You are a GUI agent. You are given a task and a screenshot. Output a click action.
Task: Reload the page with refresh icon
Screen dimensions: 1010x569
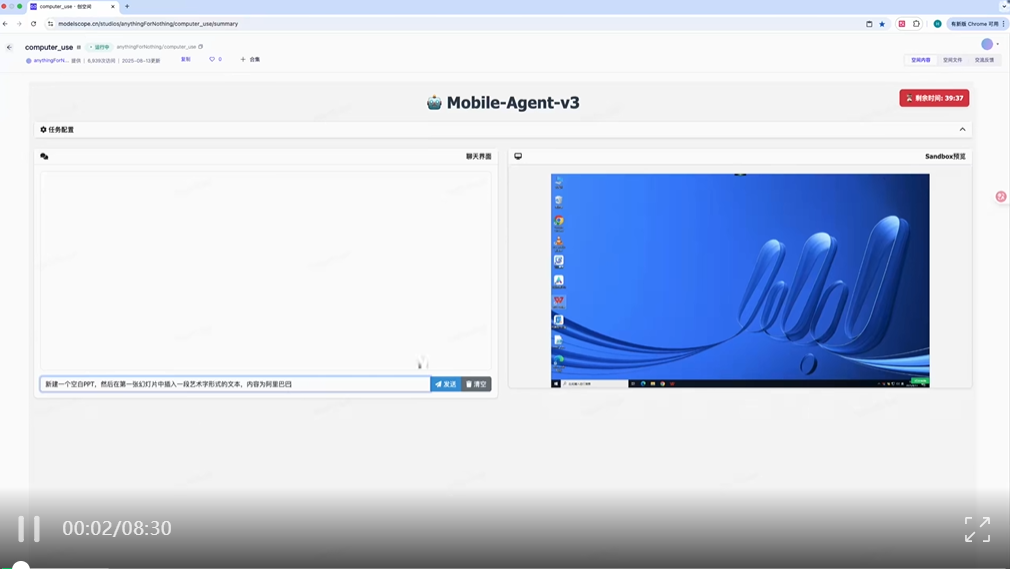[x=33, y=24]
